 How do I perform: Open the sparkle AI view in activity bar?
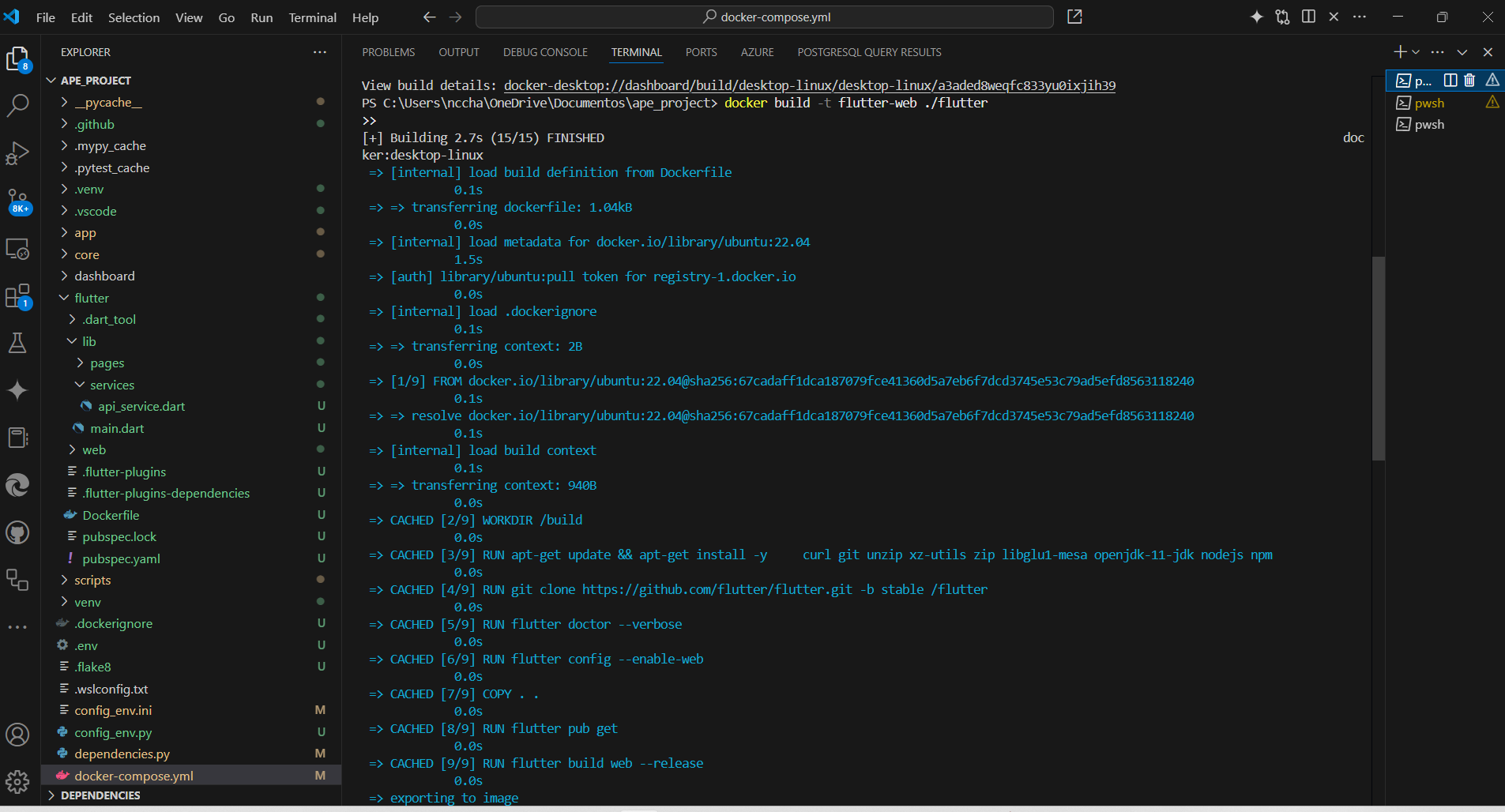pos(17,390)
